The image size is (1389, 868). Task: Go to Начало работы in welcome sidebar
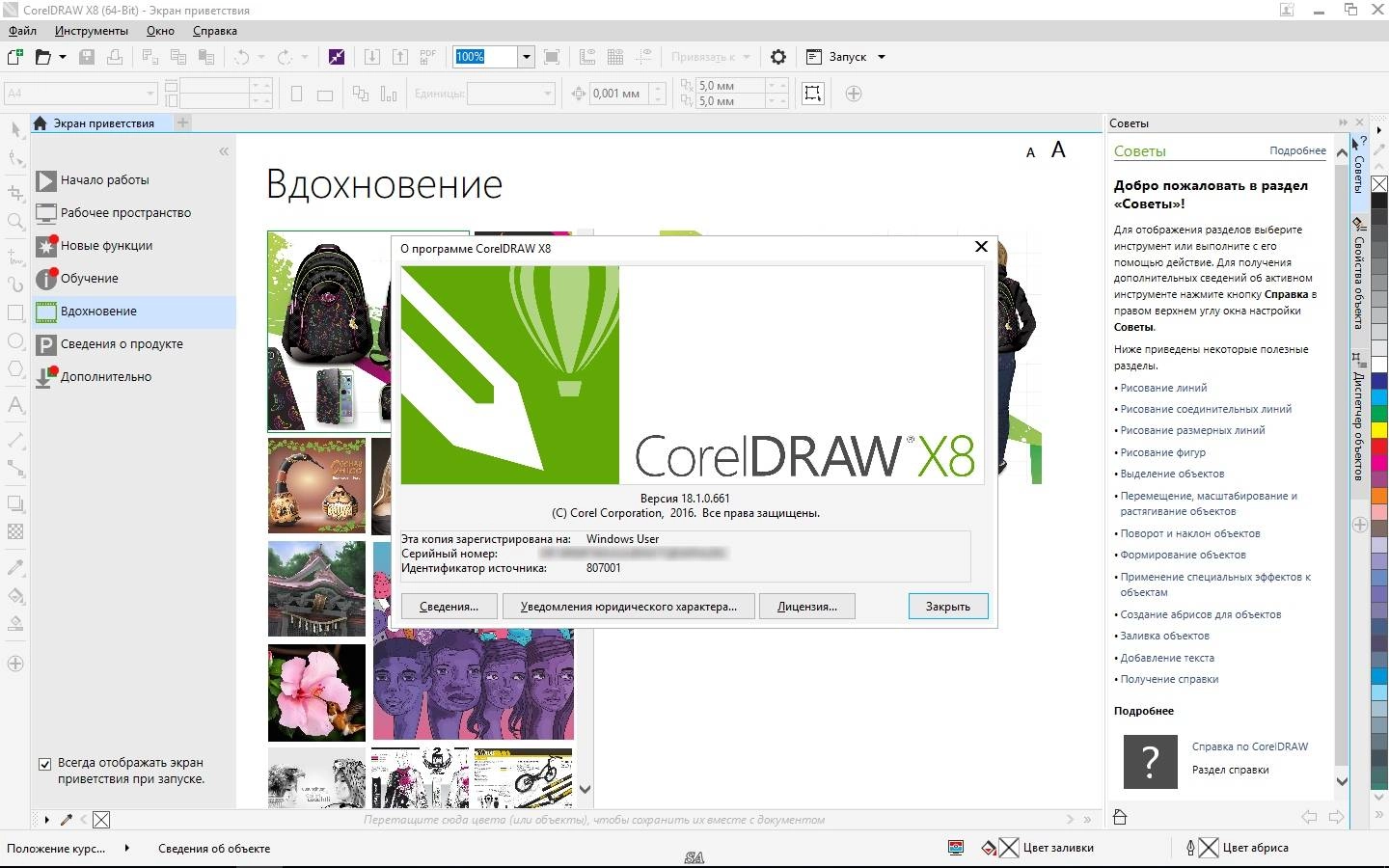134,180
